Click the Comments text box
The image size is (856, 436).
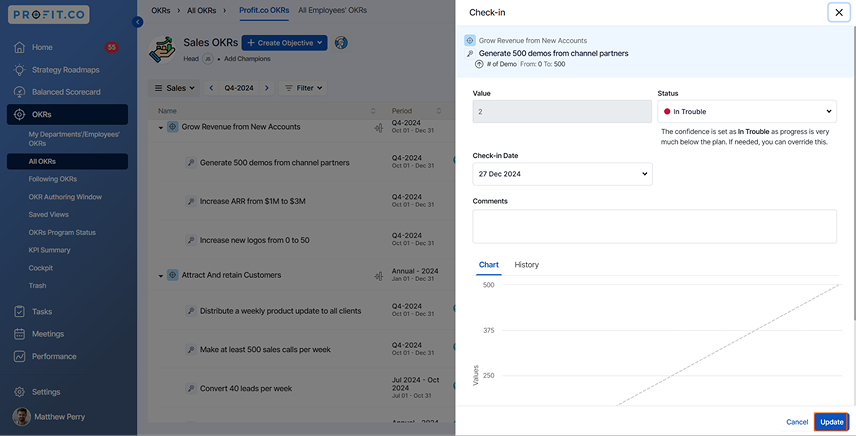click(655, 226)
